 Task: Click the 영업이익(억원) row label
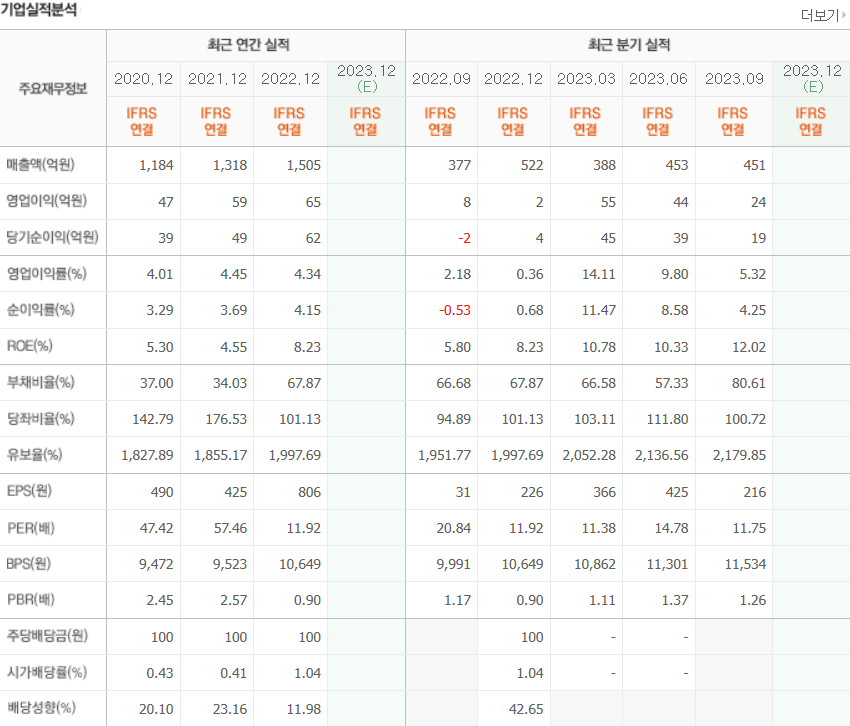[47, 201]
